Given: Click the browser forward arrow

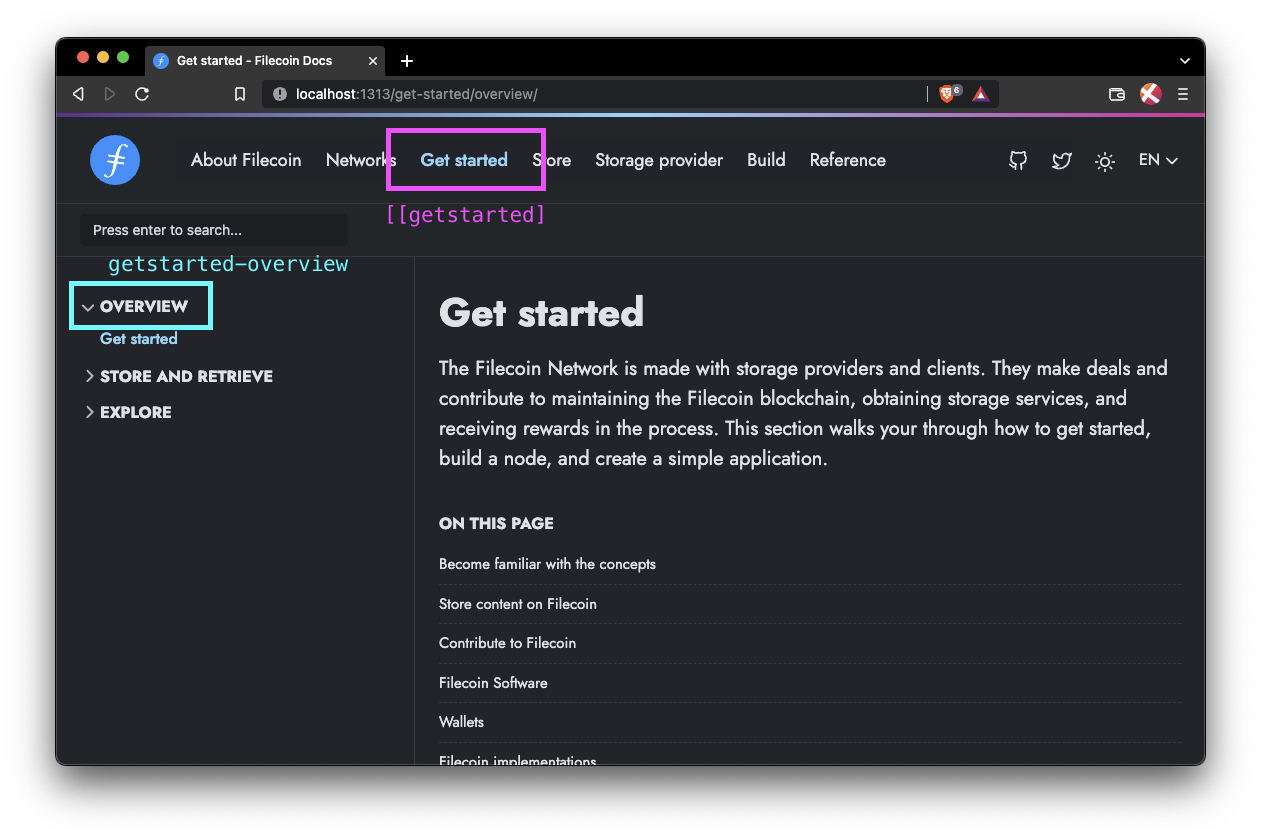Looking at the screenshot, I should (x=110, y=94).
